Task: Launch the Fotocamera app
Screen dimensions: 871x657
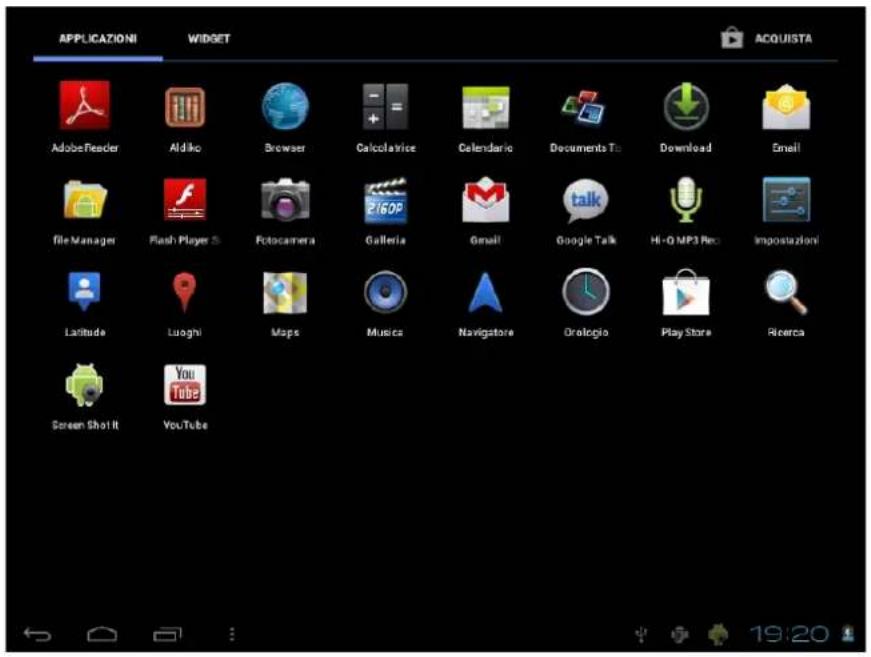Action: [x=285, y=199]
